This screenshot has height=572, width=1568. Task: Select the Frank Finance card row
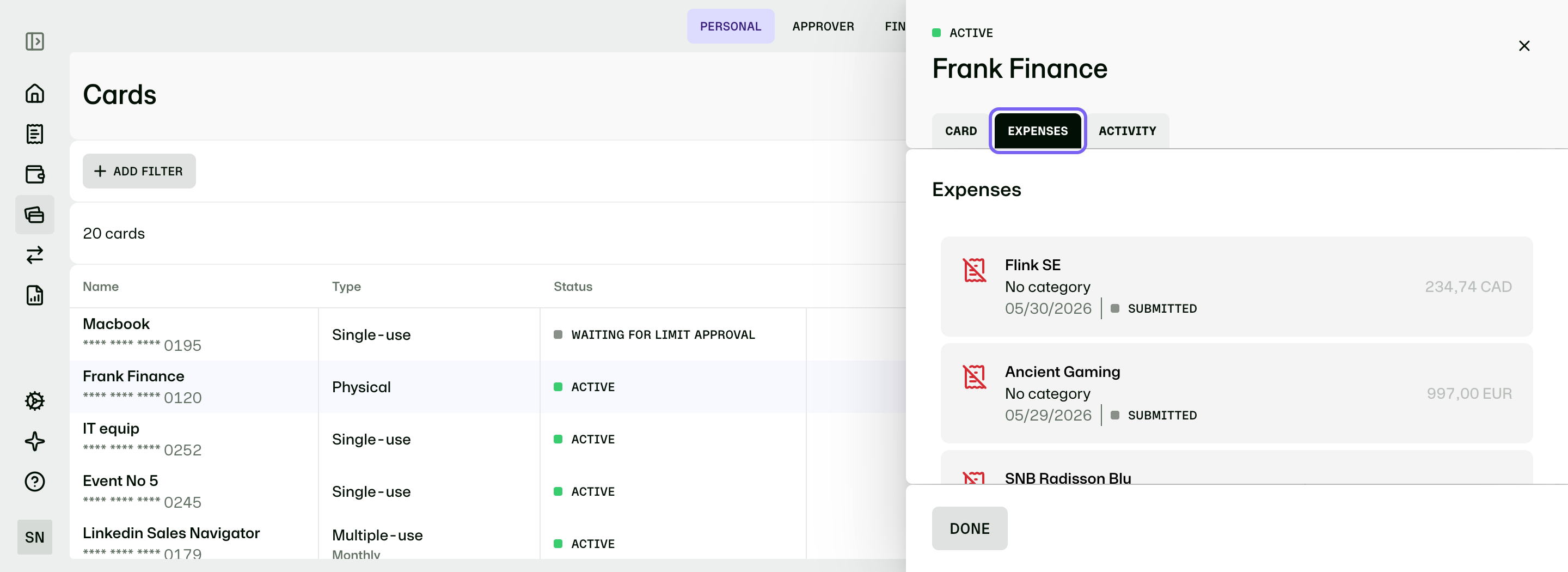[488, 387]
